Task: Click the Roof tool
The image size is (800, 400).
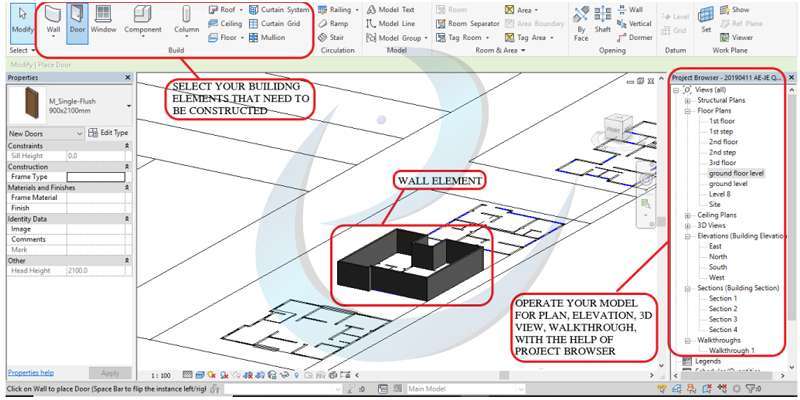Action: click(226, 10)
